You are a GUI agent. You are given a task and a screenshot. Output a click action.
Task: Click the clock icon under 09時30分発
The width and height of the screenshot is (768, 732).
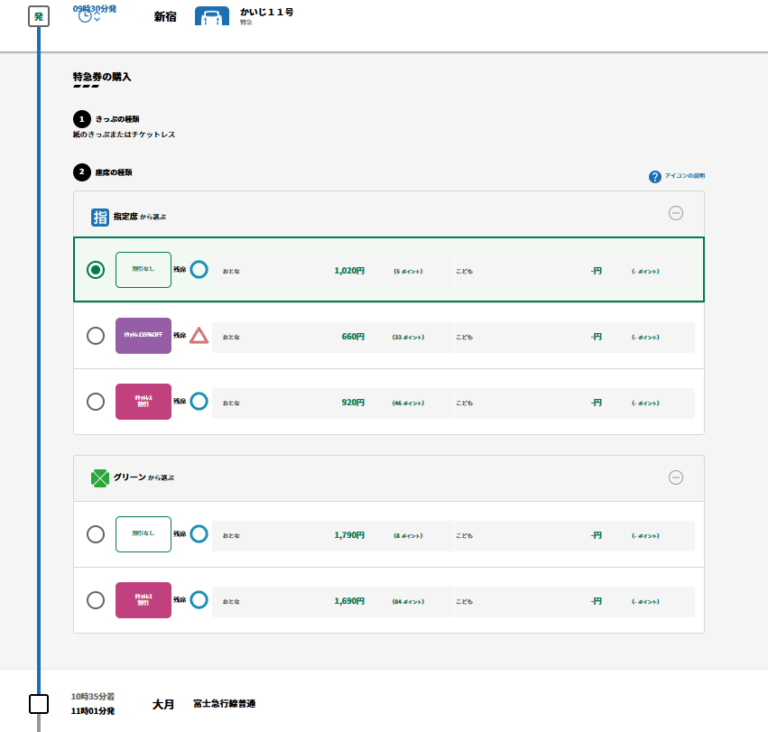[x=85, y=17]
